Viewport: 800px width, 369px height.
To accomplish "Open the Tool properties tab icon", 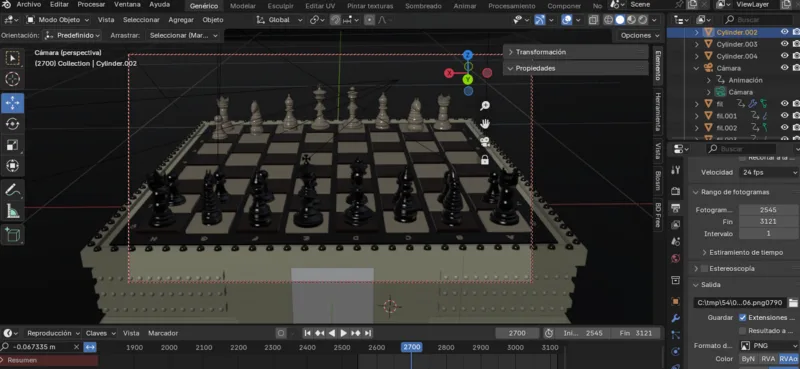I will click(x=676, y=170).
